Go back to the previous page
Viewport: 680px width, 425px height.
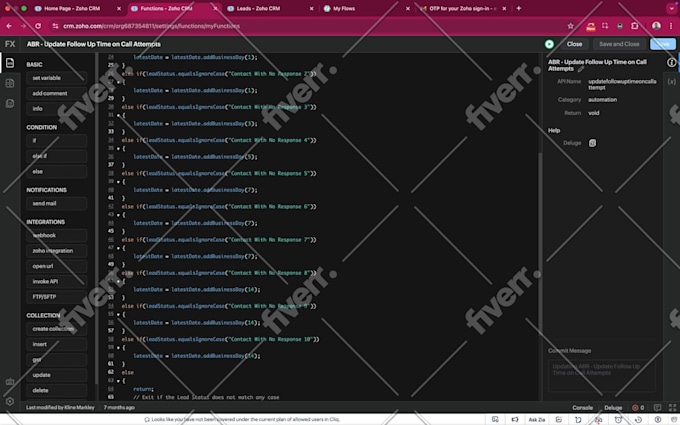point(9,26)
